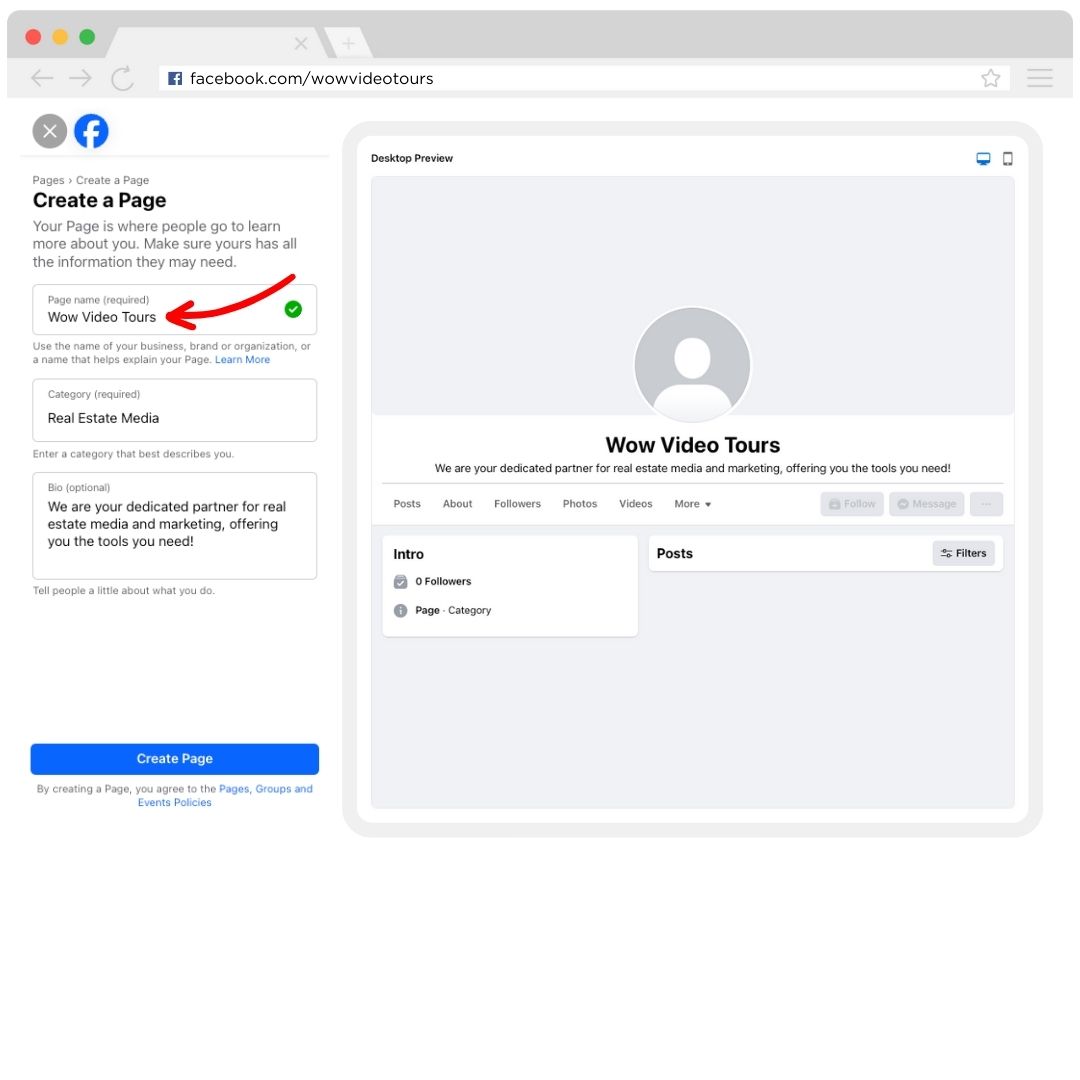This screenshot has height=1080, width=1080.
Task: Switch to mobile preview icon
Action: click(x=1008, y=159)
